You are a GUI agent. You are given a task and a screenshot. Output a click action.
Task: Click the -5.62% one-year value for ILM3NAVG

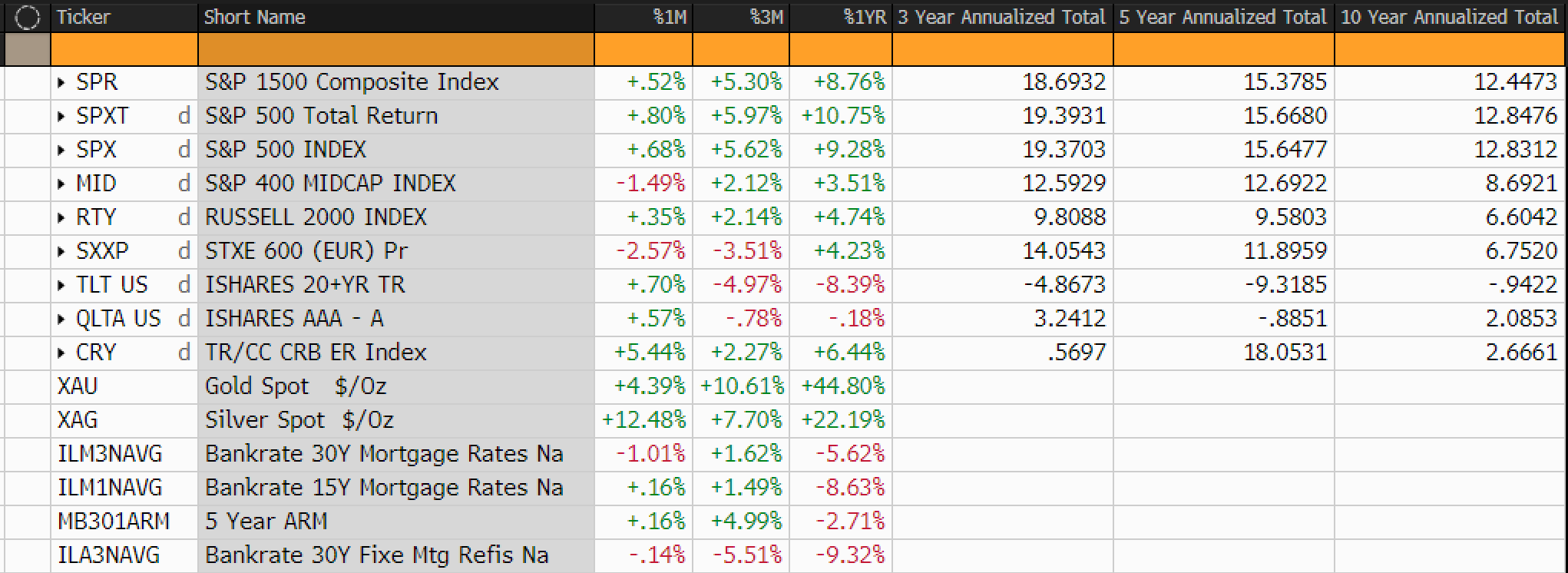[850, 454]
